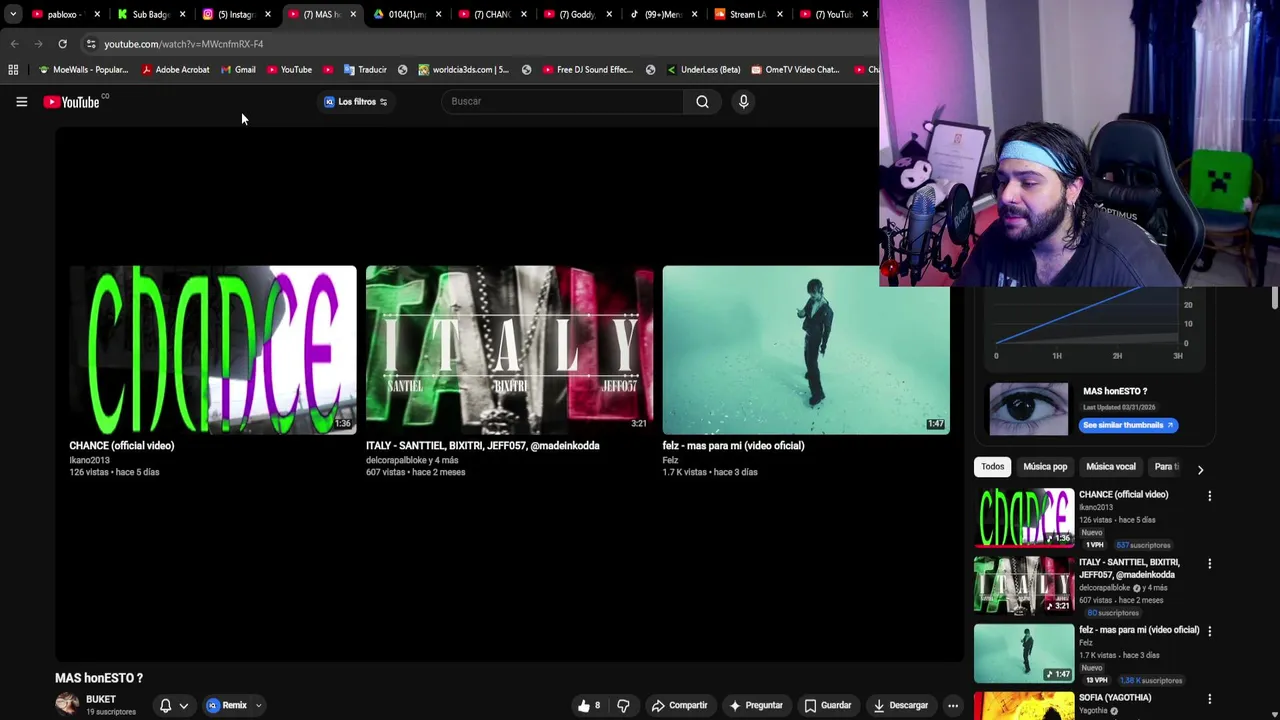This screenshot has height=720, width=1280.
Task: Open the site info icon in address bar
Action: click(91, 44)
